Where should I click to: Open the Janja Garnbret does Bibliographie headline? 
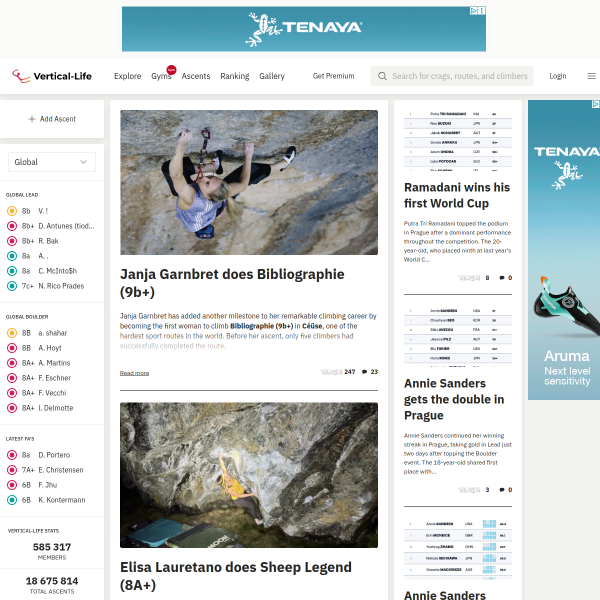(232, 283)
